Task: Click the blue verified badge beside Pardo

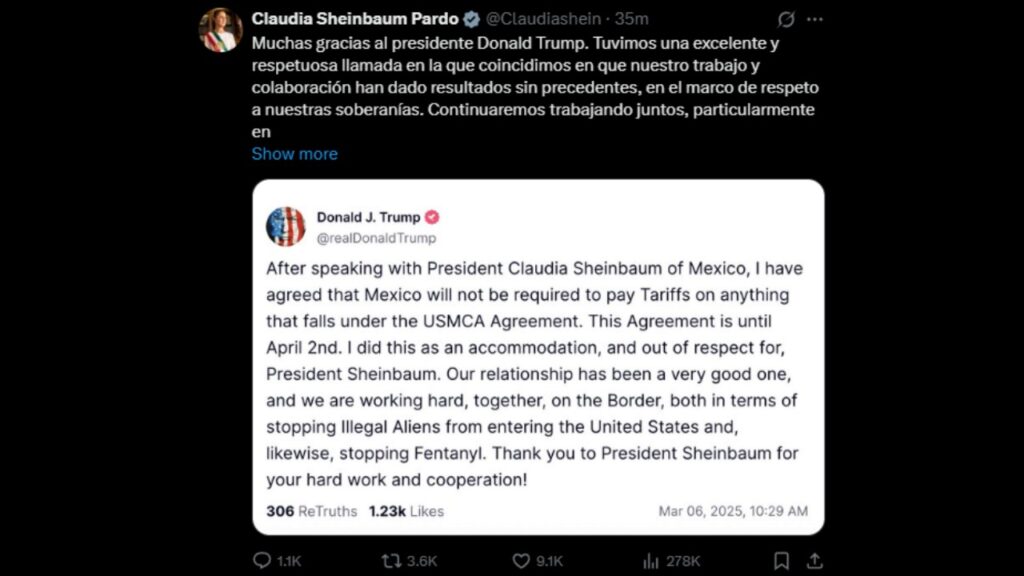Action: 472,20
